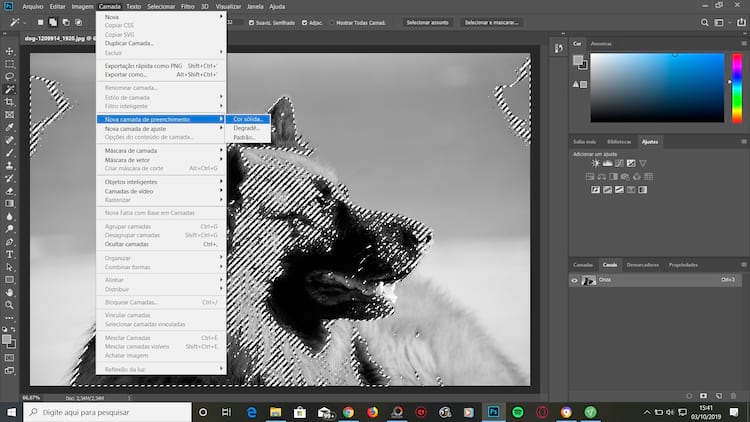The height and width of the screenshot is (422, 750).
Task: Select the Move tool
Action: [9, 51]
